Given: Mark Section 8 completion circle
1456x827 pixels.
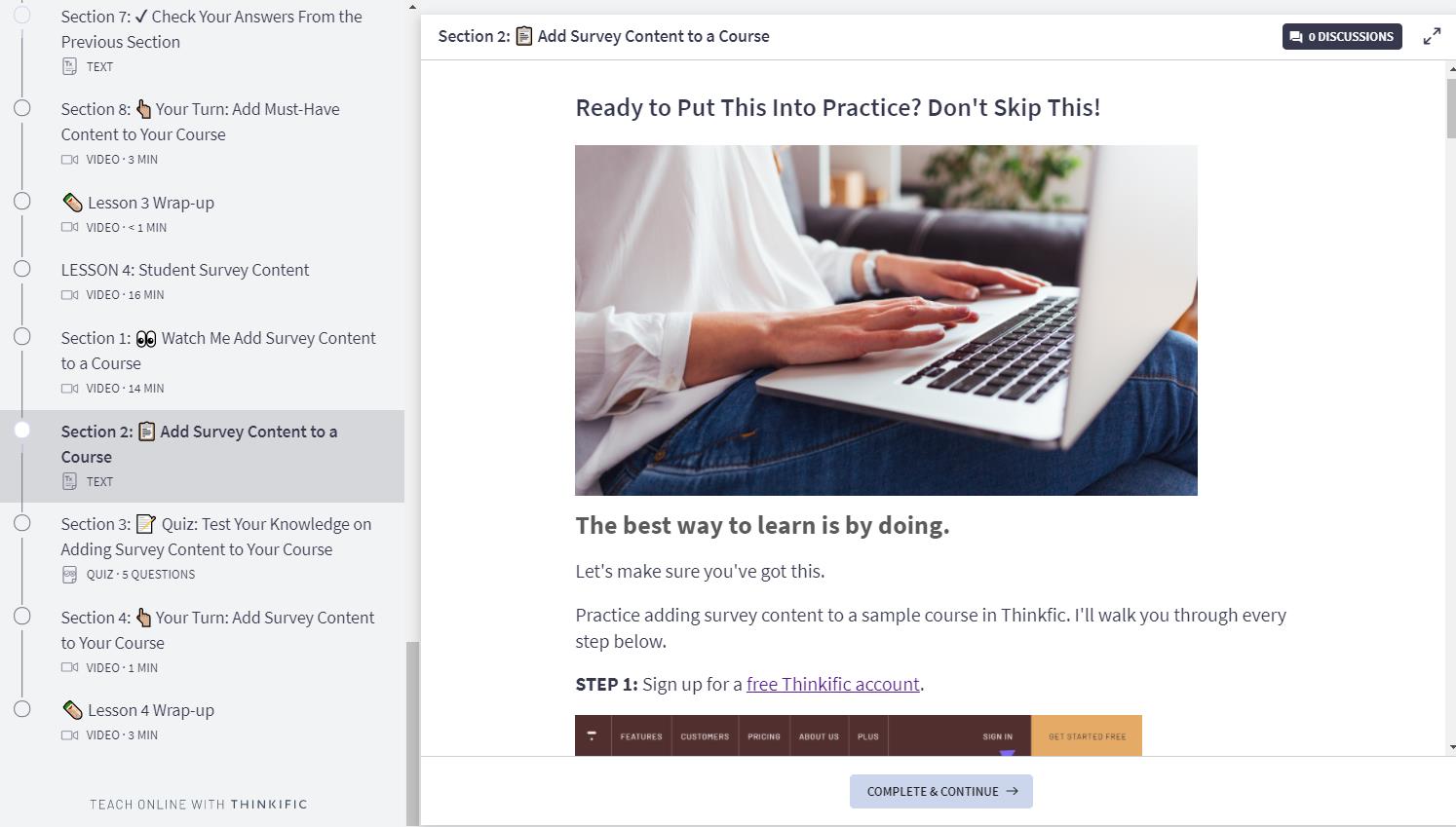Looking at the screenshot, I should click(x=21, y=108).
